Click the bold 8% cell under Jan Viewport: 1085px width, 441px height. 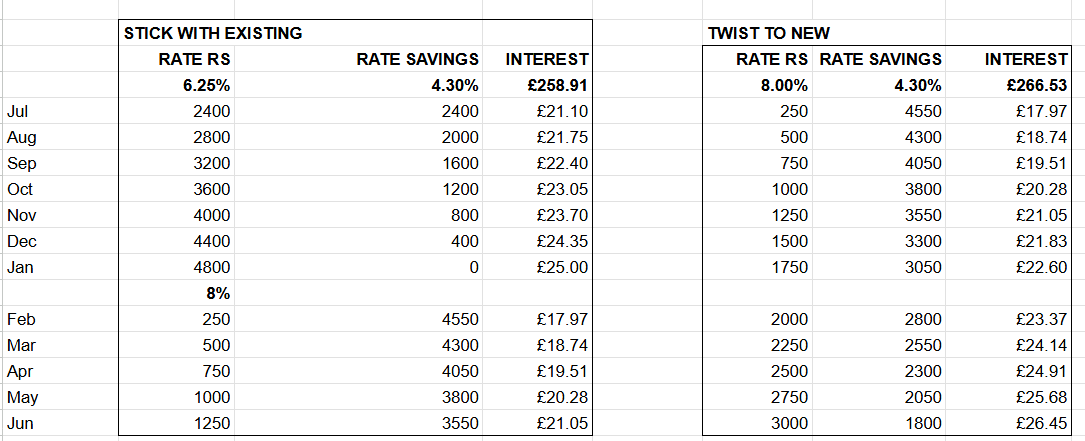point(176,294)
